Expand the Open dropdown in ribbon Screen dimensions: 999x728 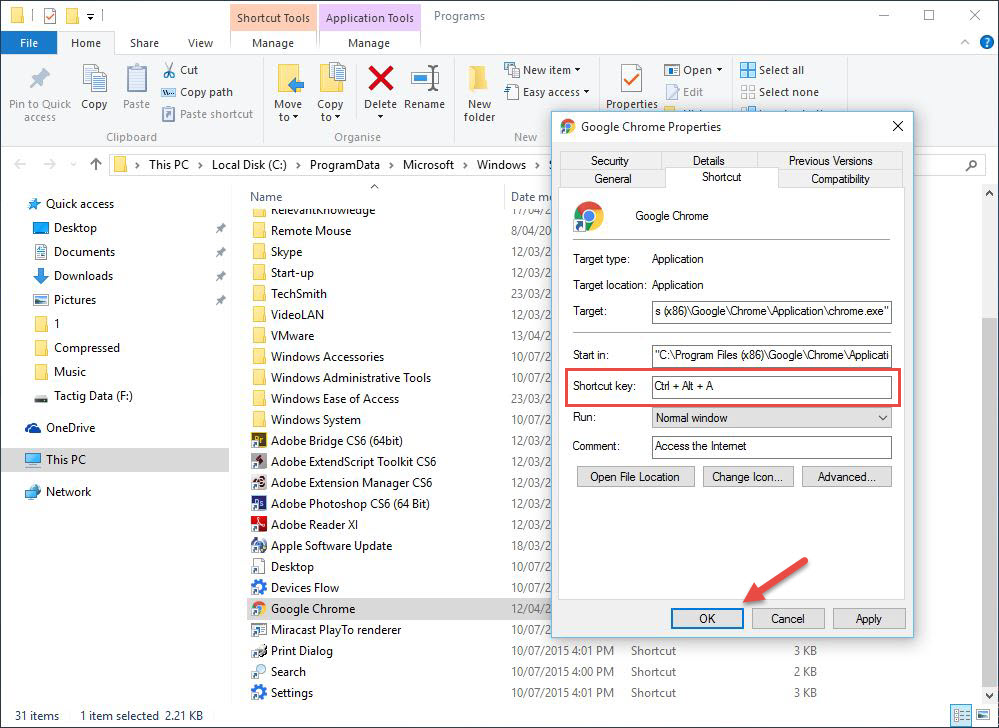[x=719, y=70]
